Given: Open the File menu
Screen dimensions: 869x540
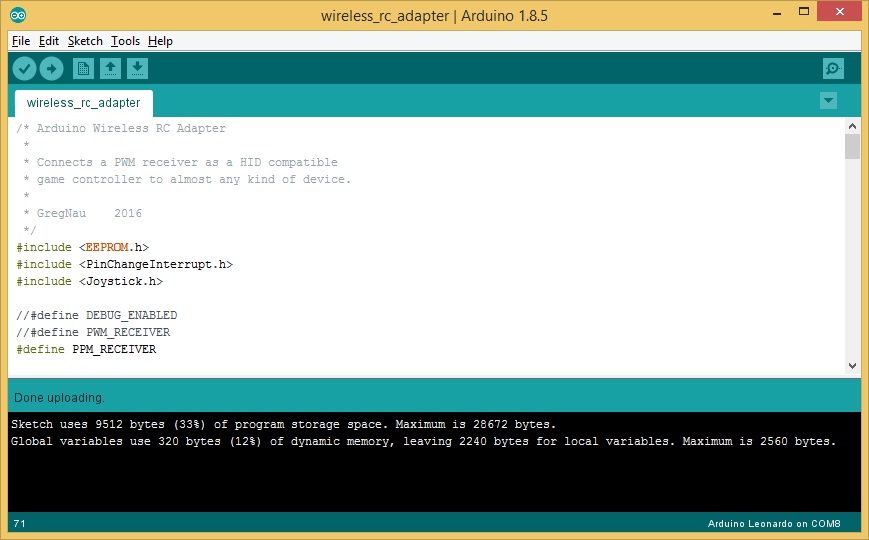Looking at the screenshot, I should (x=21, y=41).
